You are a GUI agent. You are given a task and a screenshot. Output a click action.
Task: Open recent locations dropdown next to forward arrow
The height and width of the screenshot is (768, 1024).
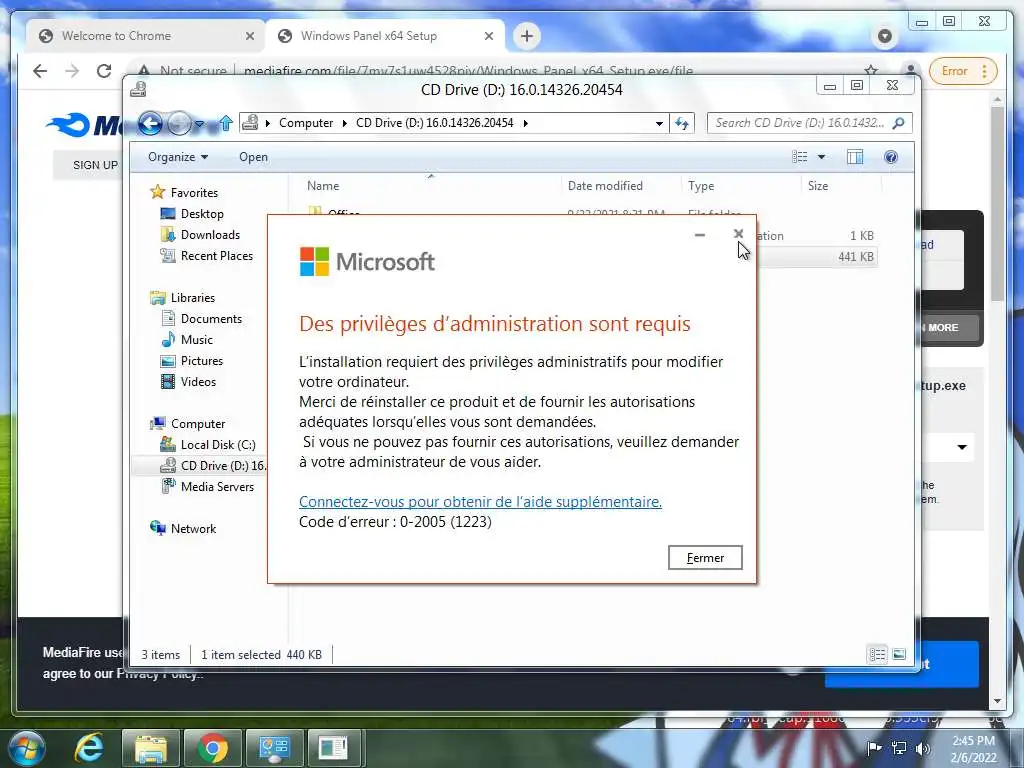[199, 123]
